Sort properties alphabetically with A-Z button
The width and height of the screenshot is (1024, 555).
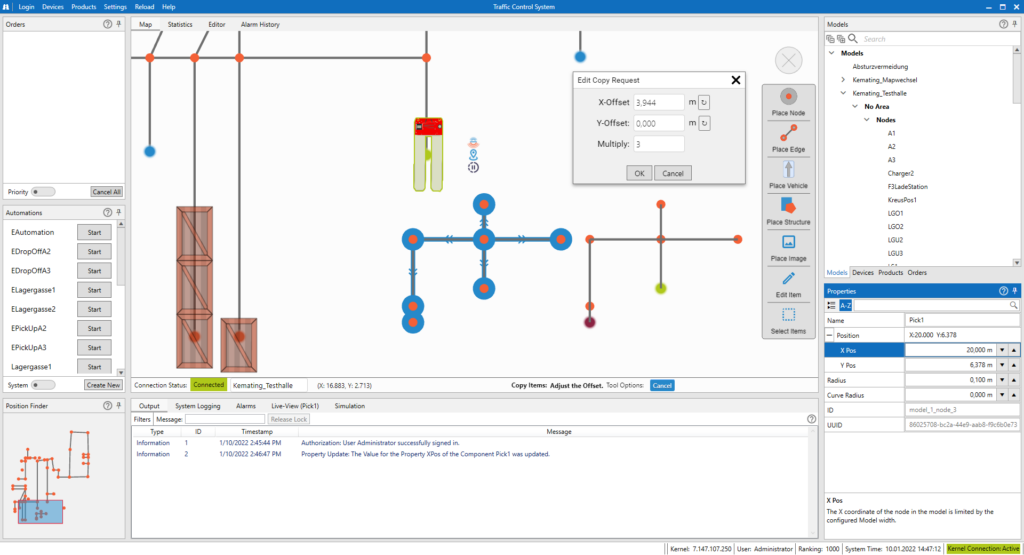[x=845, y=305]
